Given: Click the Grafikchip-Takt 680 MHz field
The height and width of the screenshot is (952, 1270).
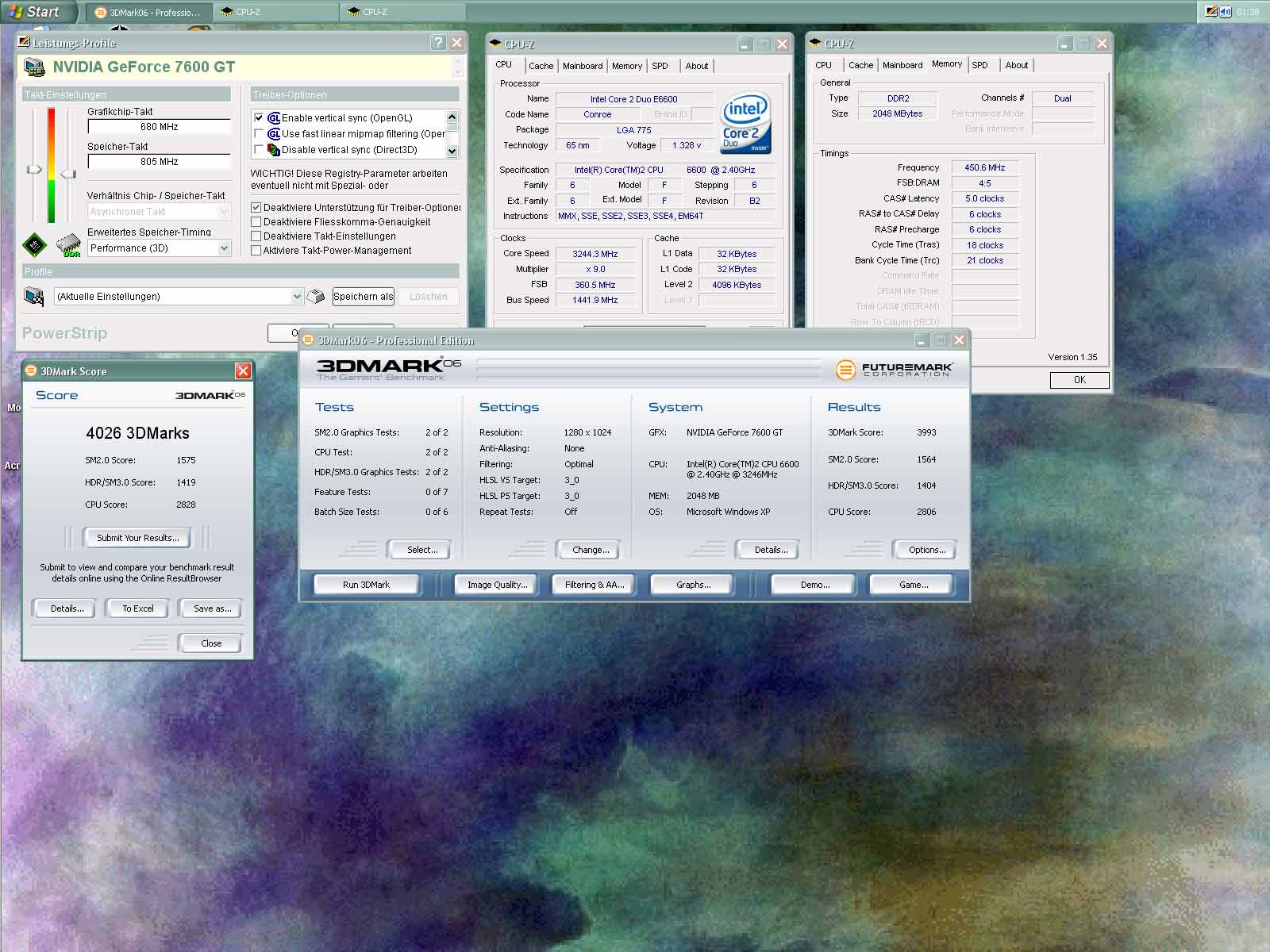Looking at the screenshot, I should (x=159, y=127).
